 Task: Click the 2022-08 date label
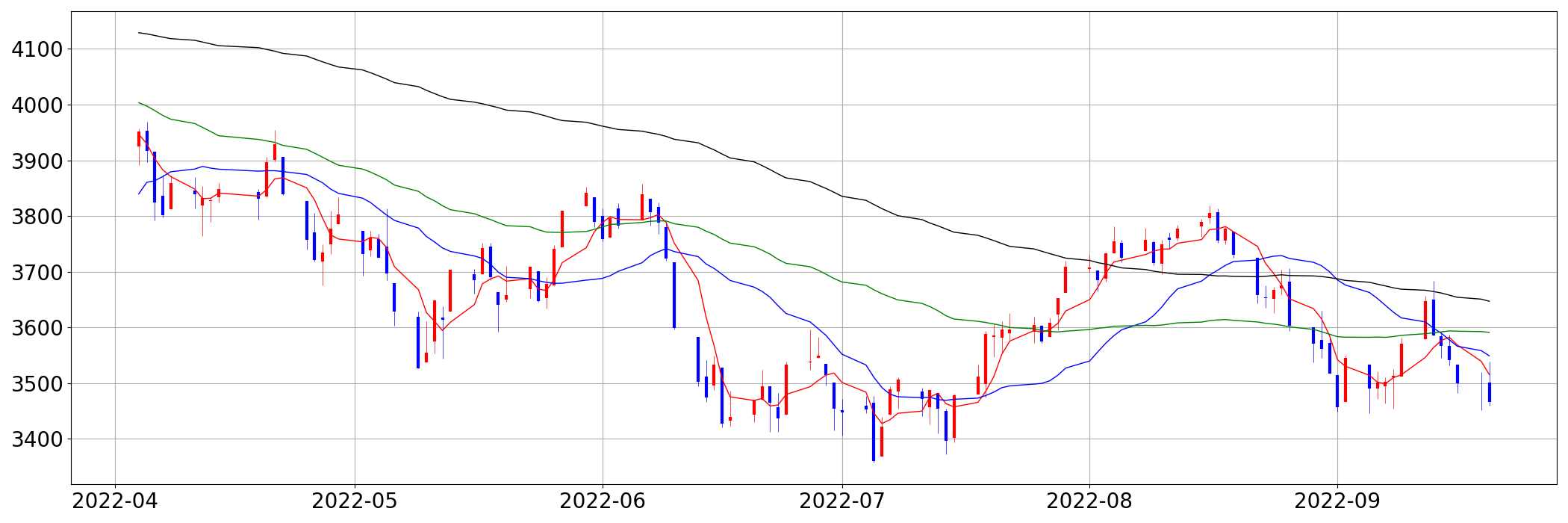[x=1089, y=501]
